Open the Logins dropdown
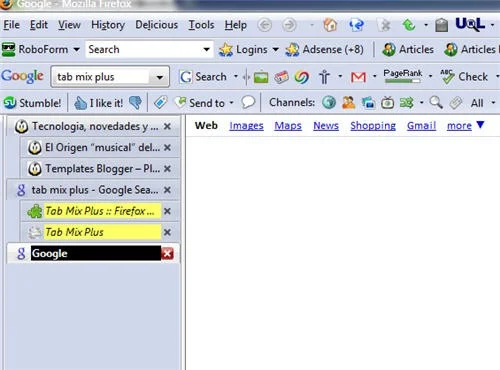Screen dimensions: 500x370 249,50
